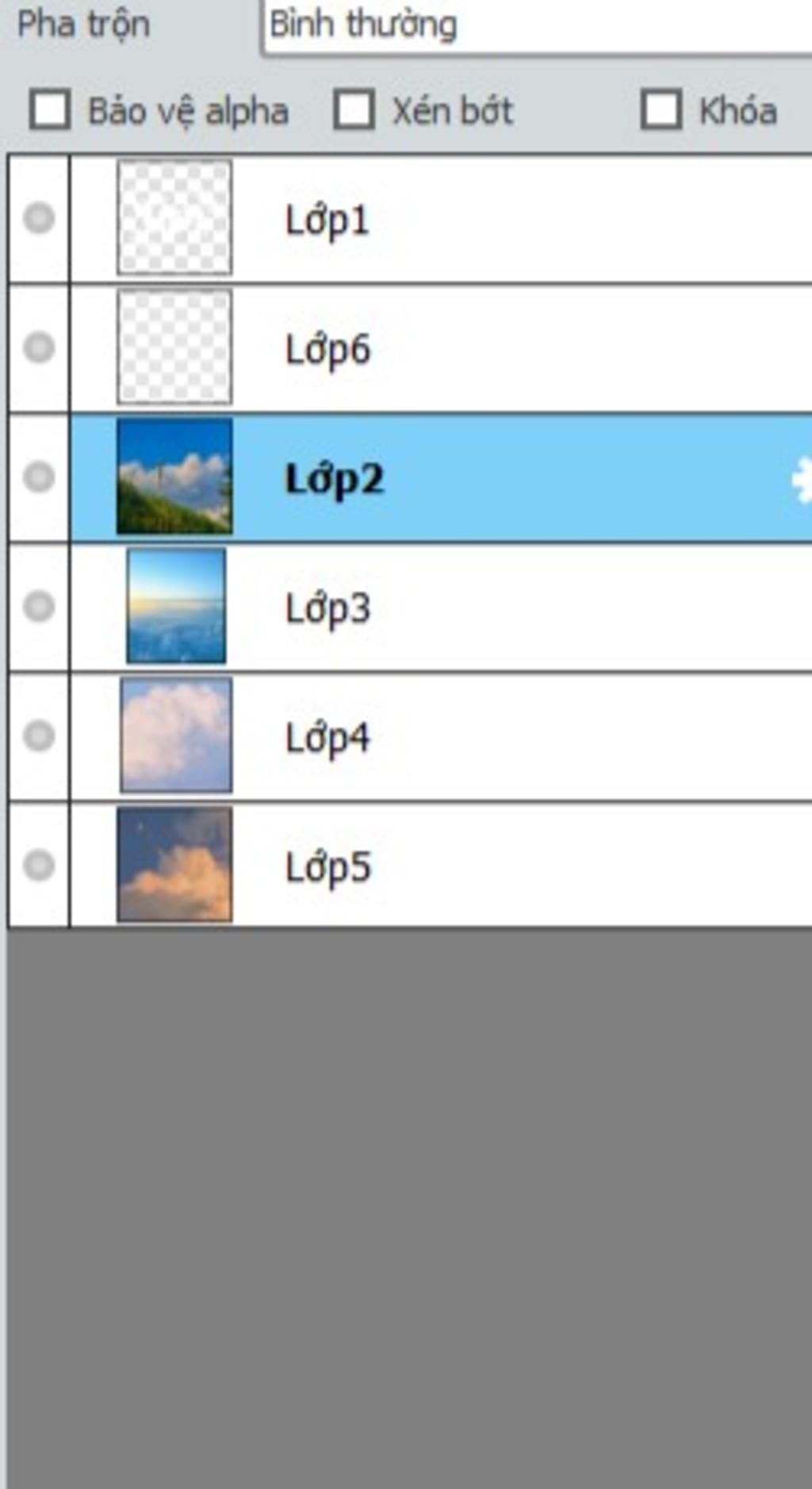Toggle visibility of layer Lớp3
The image size is (812, 1489).
pos(39,607)
